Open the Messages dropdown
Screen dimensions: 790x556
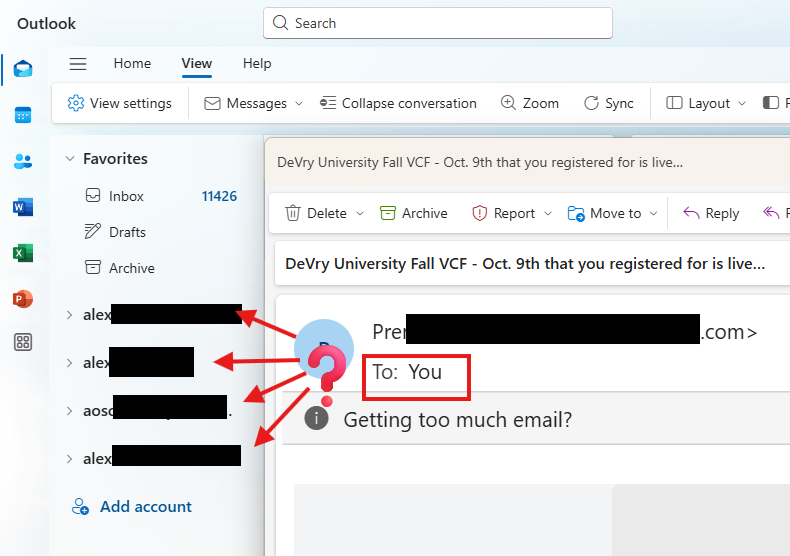[253, 103]
